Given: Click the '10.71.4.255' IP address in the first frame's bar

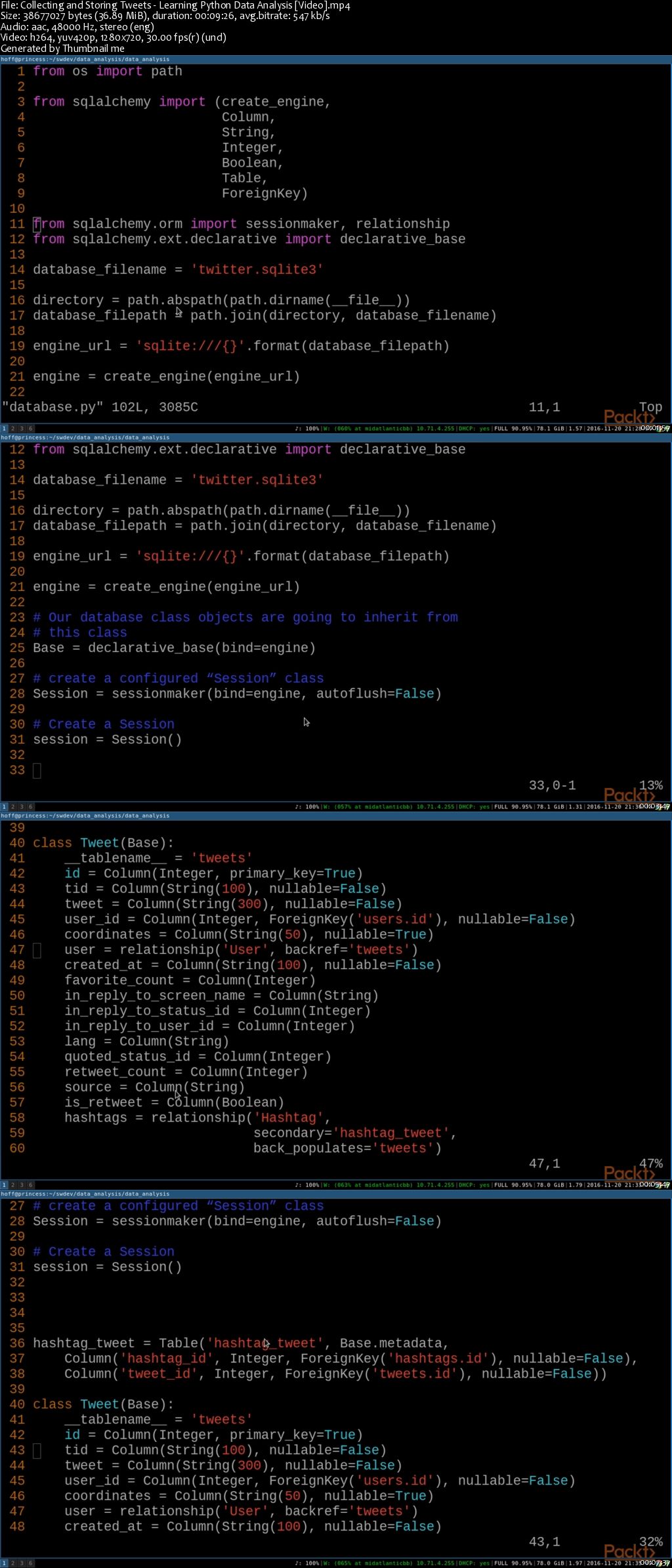Looking at the screenshot, I should tap(435, 429).
